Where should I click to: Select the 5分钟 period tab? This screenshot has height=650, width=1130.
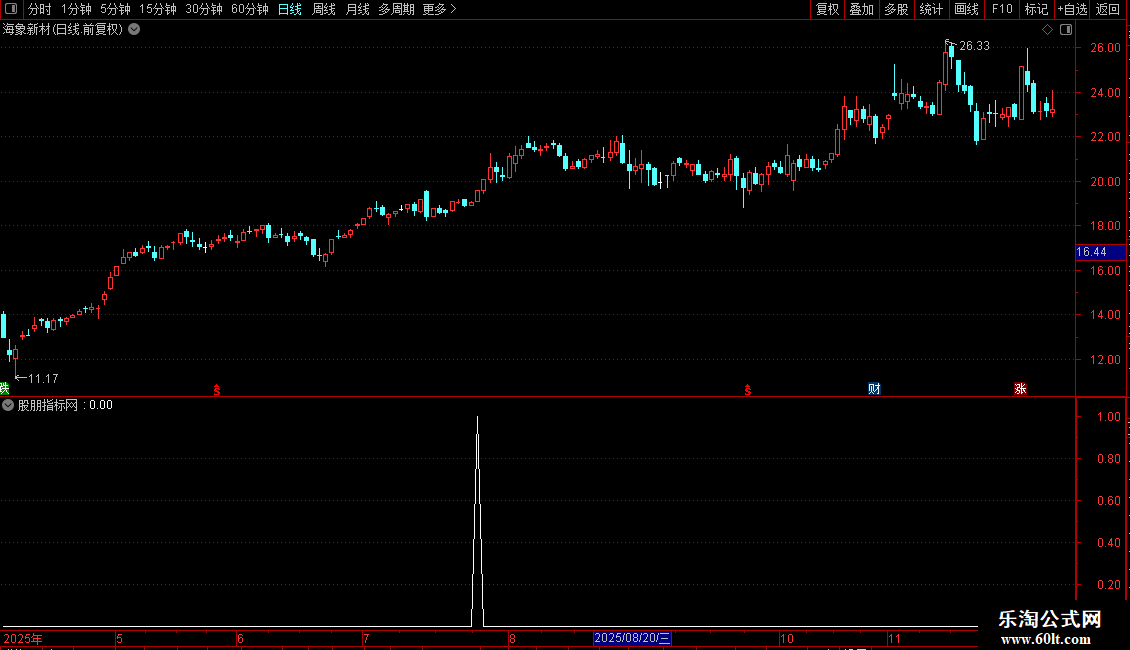pyautogui.click(x=115, y=9)
